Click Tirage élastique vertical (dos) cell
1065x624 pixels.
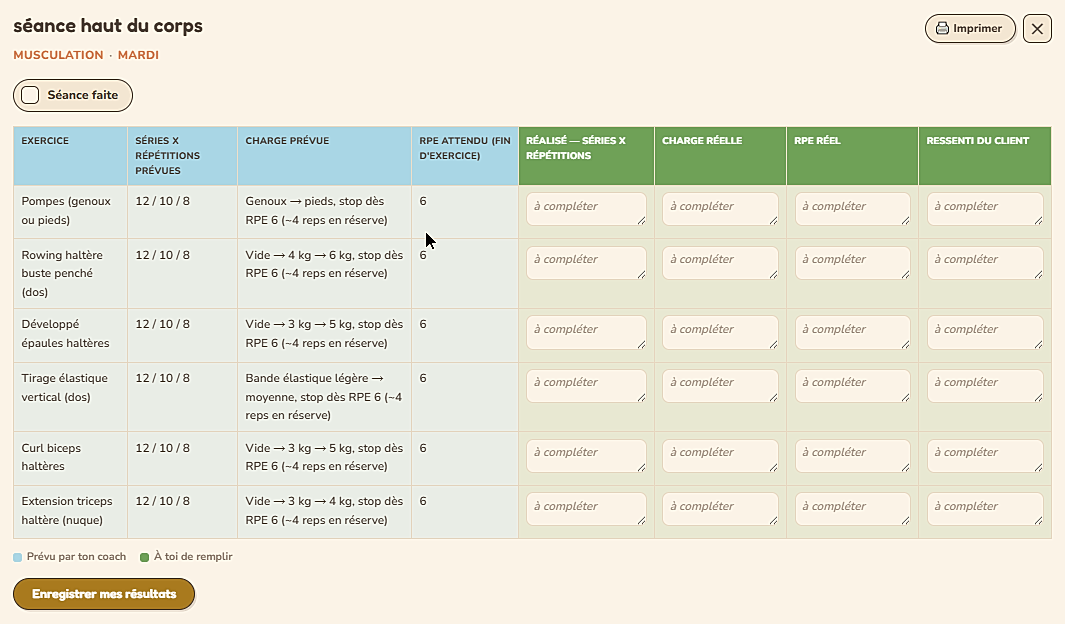pyautogui.click(x=71, y=397)
